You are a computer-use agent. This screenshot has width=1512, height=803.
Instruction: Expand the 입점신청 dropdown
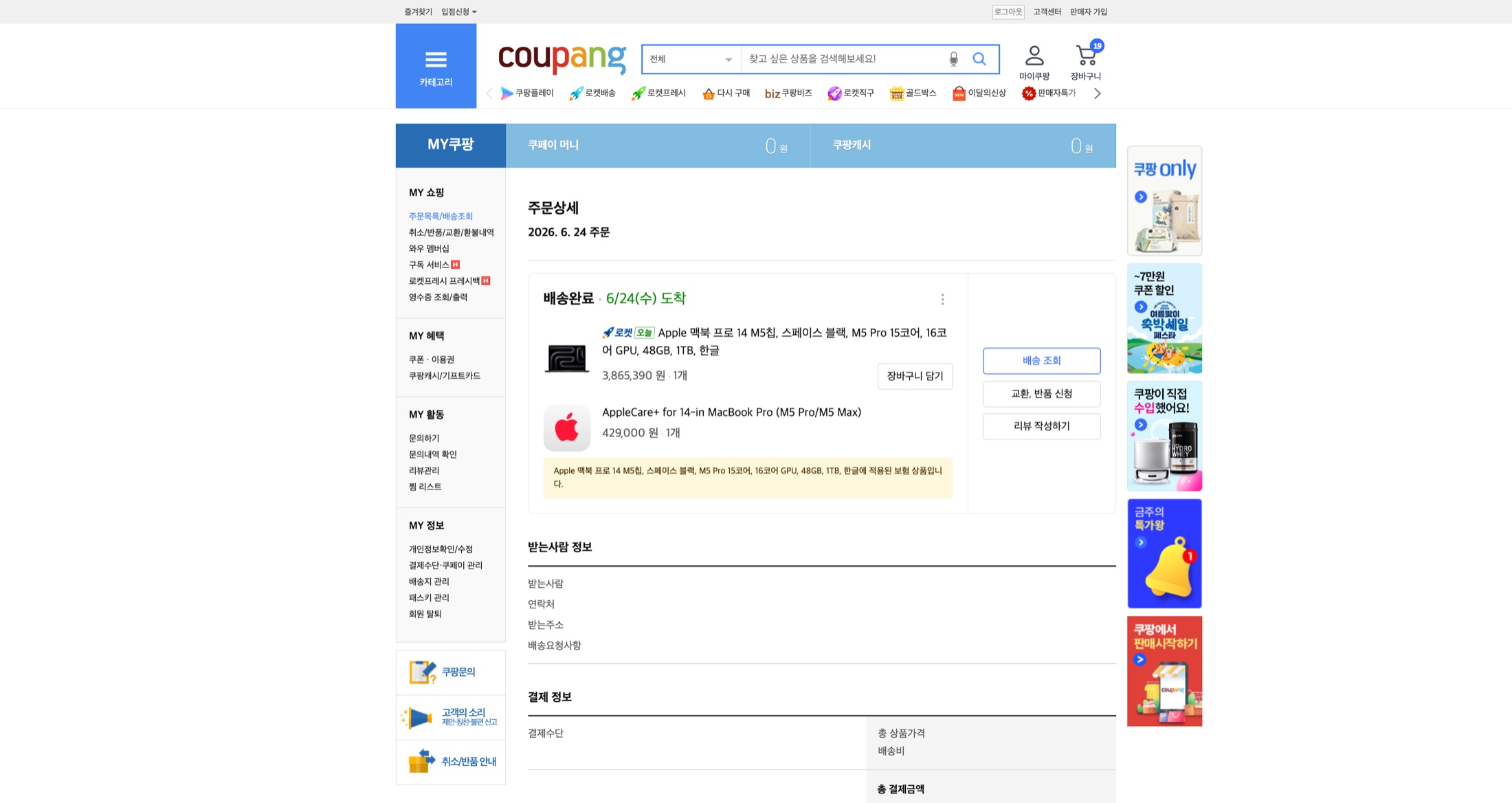point(458,12)
